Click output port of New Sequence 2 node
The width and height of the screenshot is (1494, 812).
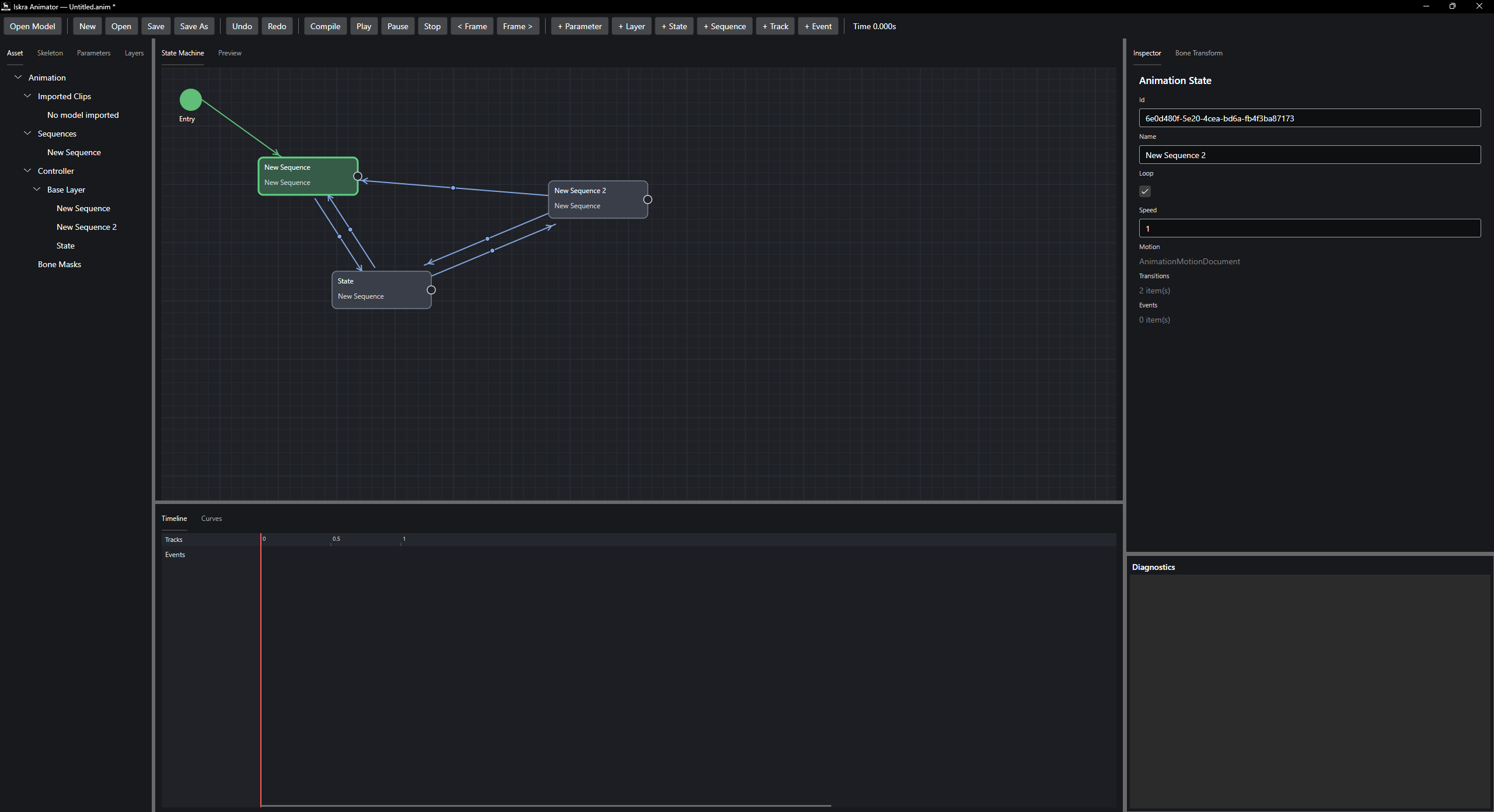(x=648, y=199)
